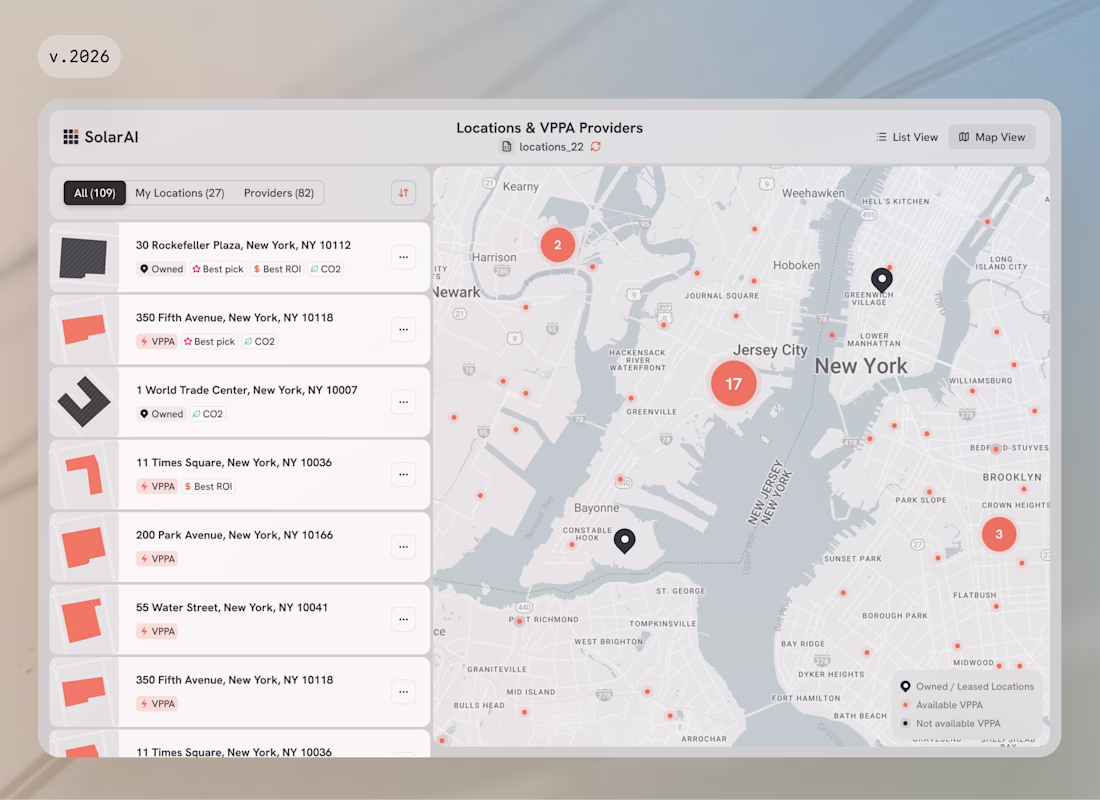Screen dimensions: 1100x800
Task: Click the Owned / Leased Locations legend entry
Action: [967, 686]
